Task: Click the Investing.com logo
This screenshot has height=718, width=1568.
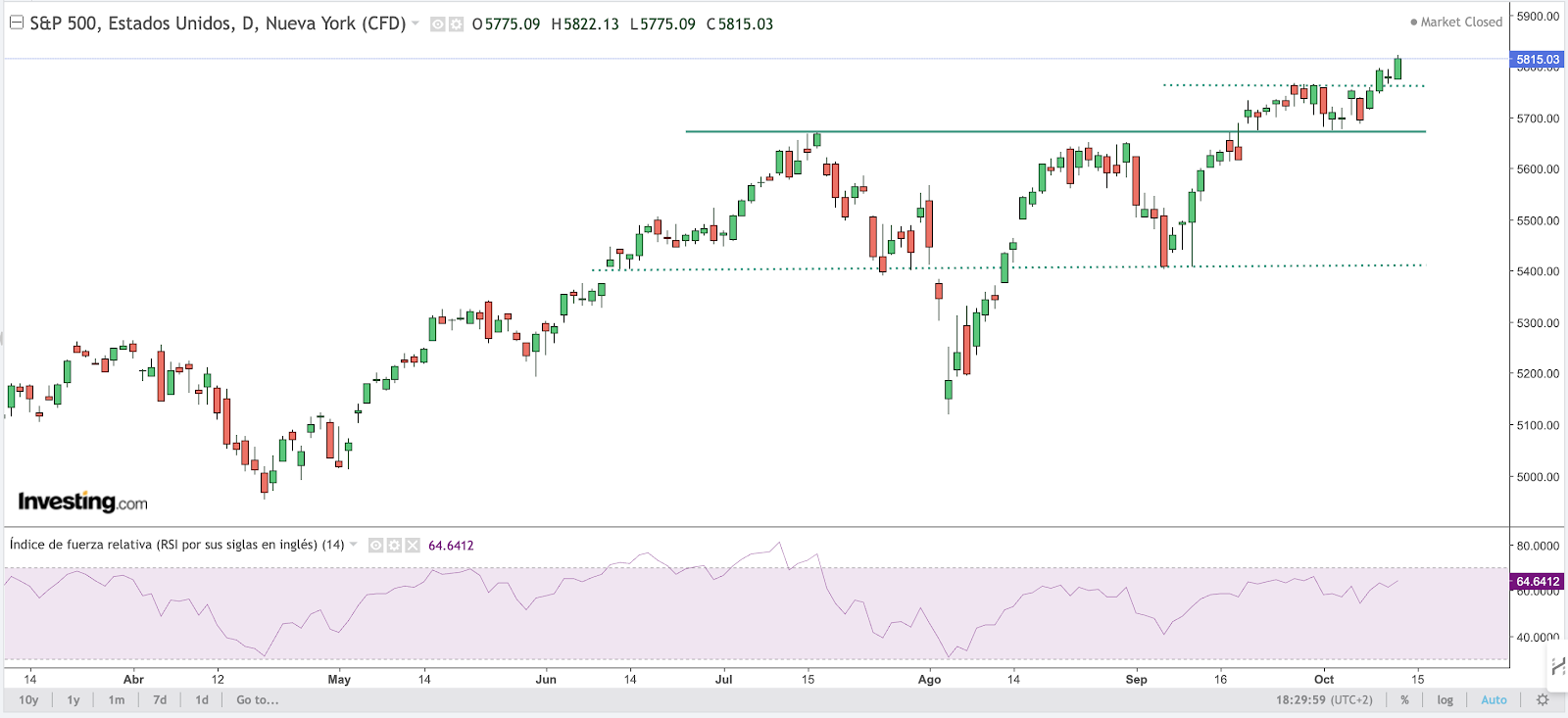Action: click(83, 502)
